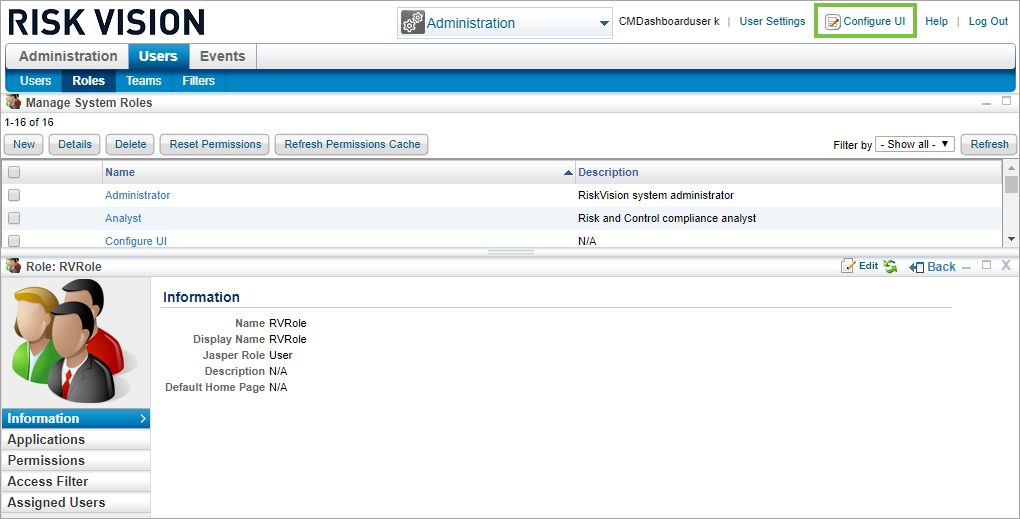1020x519 pixels.
Task: Open the Configure UI link in header
Action: tap(874, 21)
